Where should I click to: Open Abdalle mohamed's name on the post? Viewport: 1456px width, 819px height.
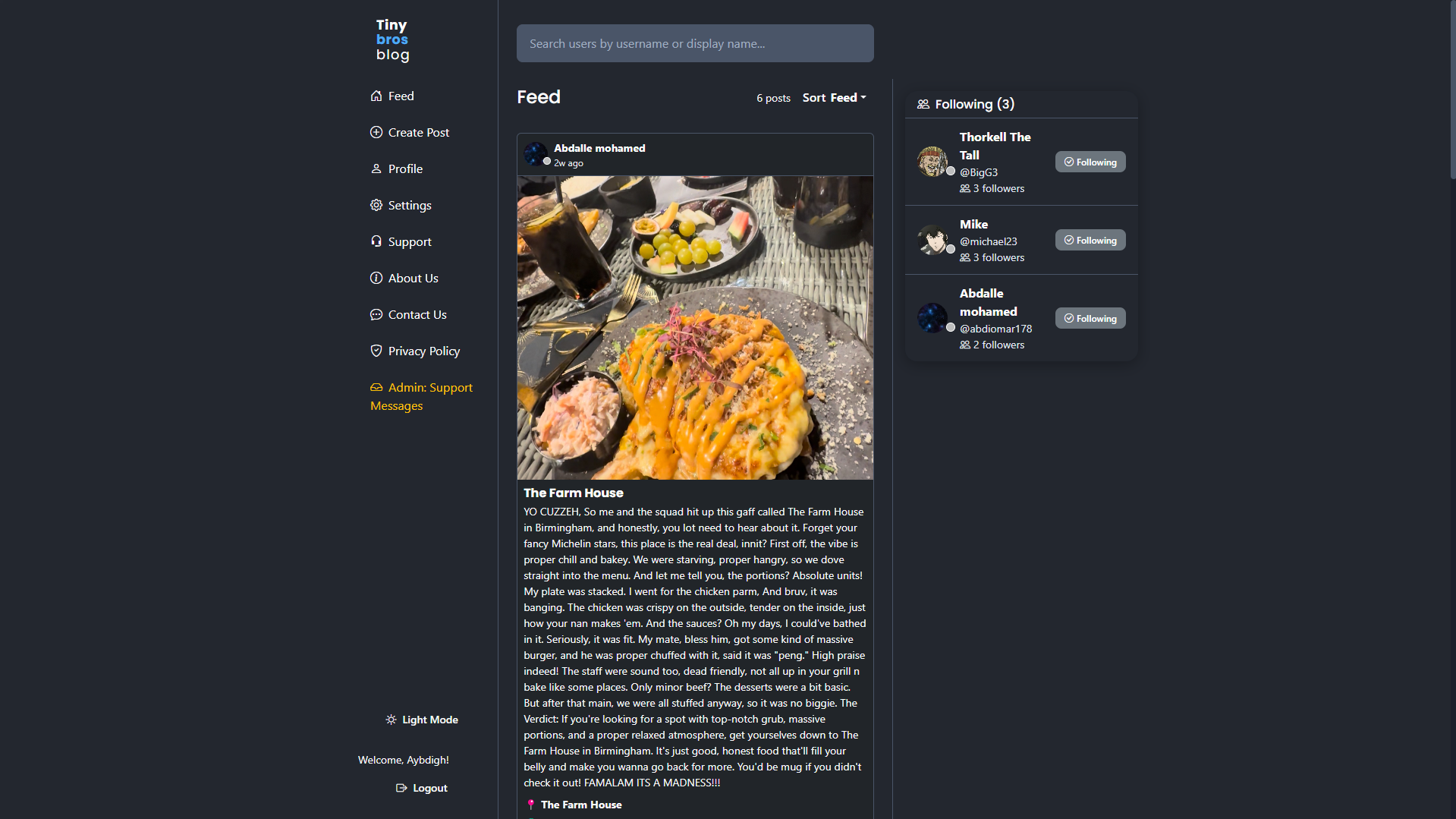[x=599, y=148]
